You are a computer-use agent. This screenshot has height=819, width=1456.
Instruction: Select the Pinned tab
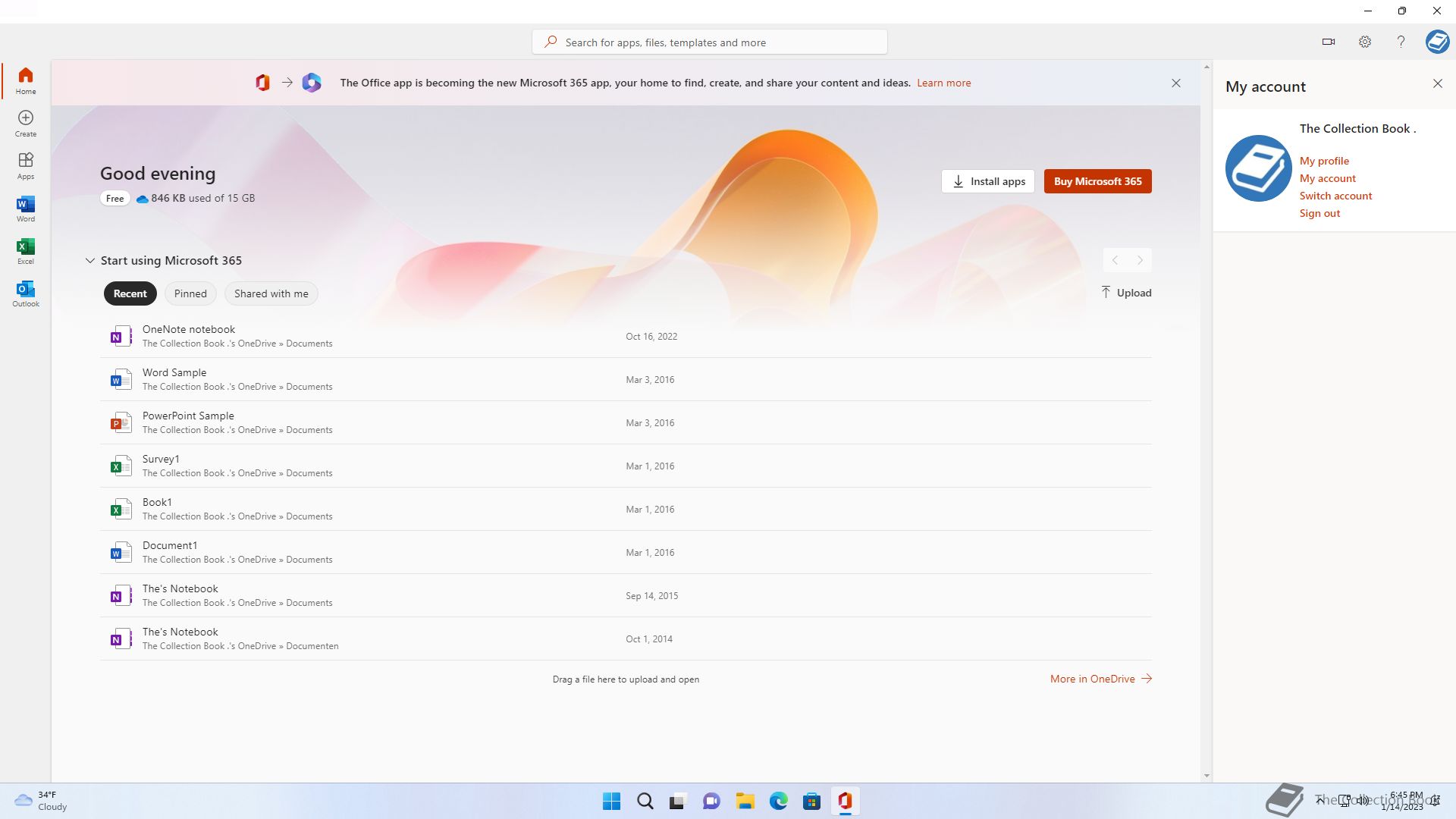190,293
